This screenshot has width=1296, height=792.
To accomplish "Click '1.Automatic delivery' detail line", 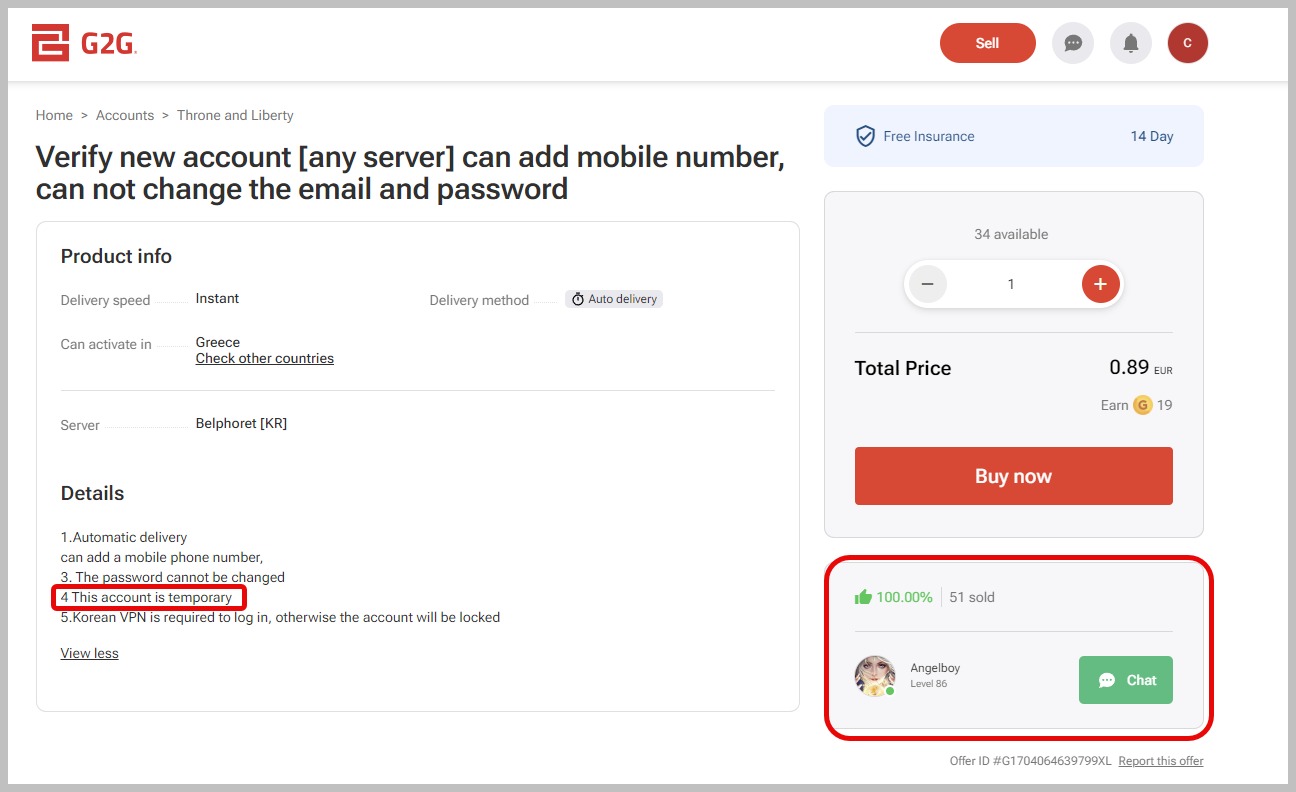I will [124, 537].
